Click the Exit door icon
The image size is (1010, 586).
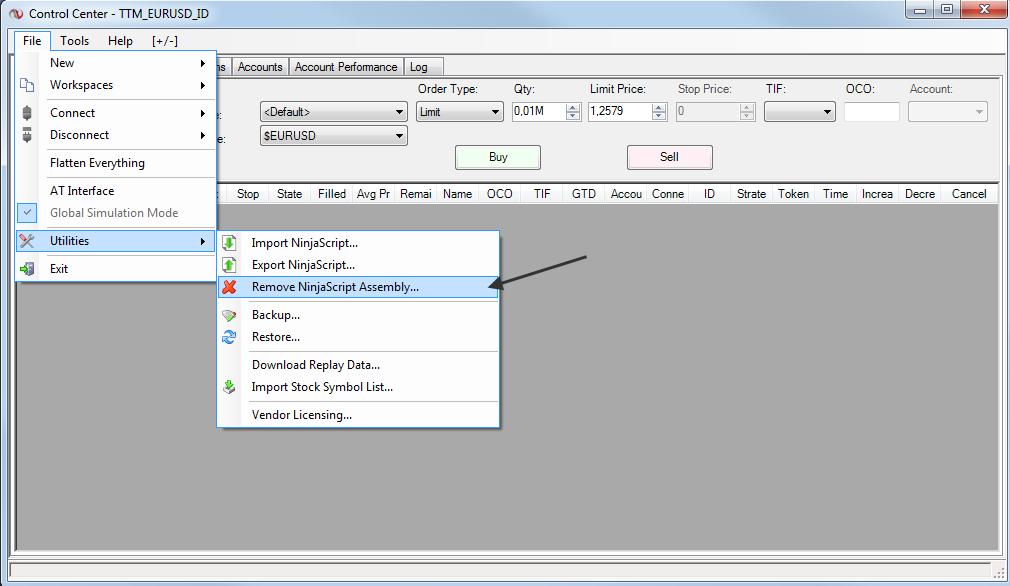click(26, 269)
